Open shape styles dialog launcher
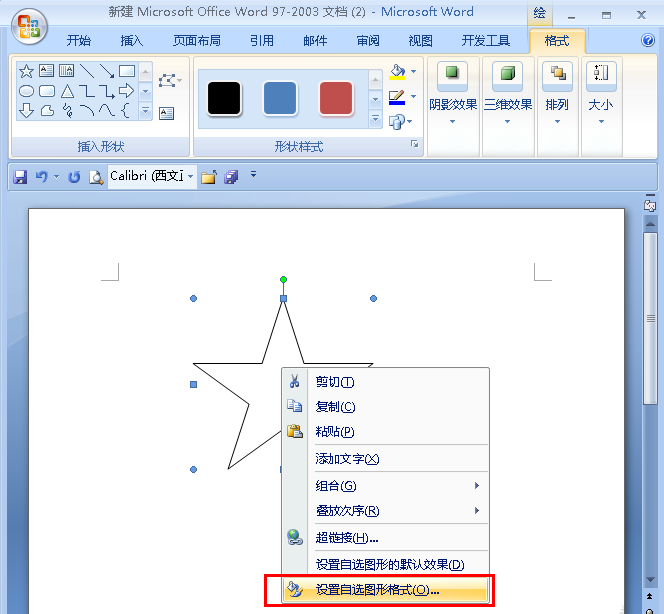 415,144
